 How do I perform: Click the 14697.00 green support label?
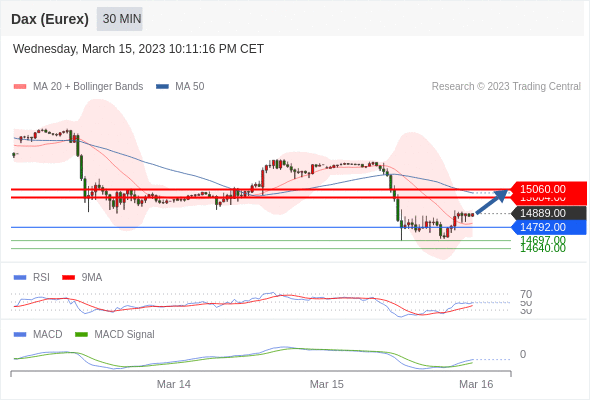[x=543, y=240]
